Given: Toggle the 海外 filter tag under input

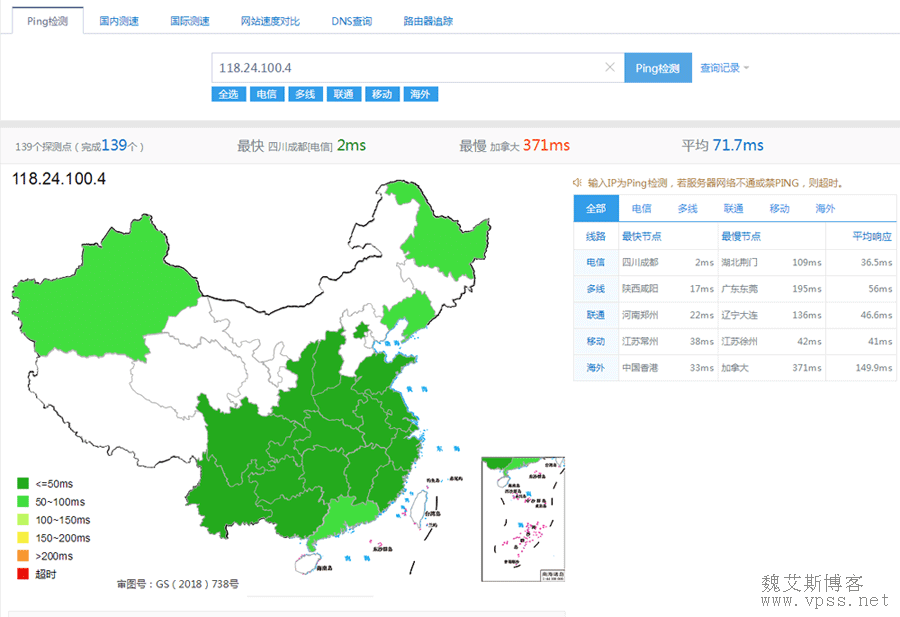Looking at the screenshot, I should point(420,94).
